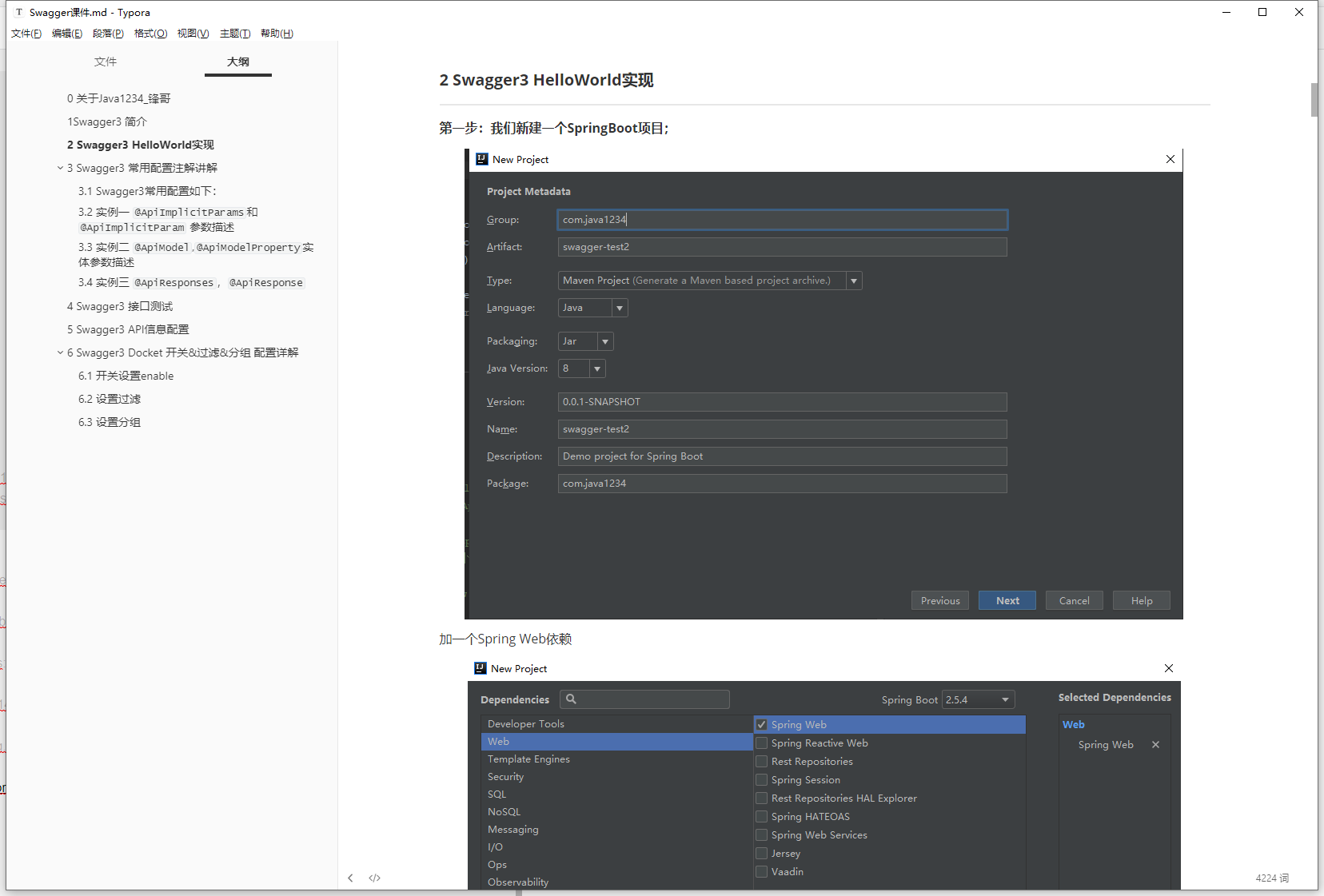Image resolution: width=1324 pixels, height=896 pixels.
Task: Go to outline item 3.4 @ApiResponses
Action: tap(191, 282)
